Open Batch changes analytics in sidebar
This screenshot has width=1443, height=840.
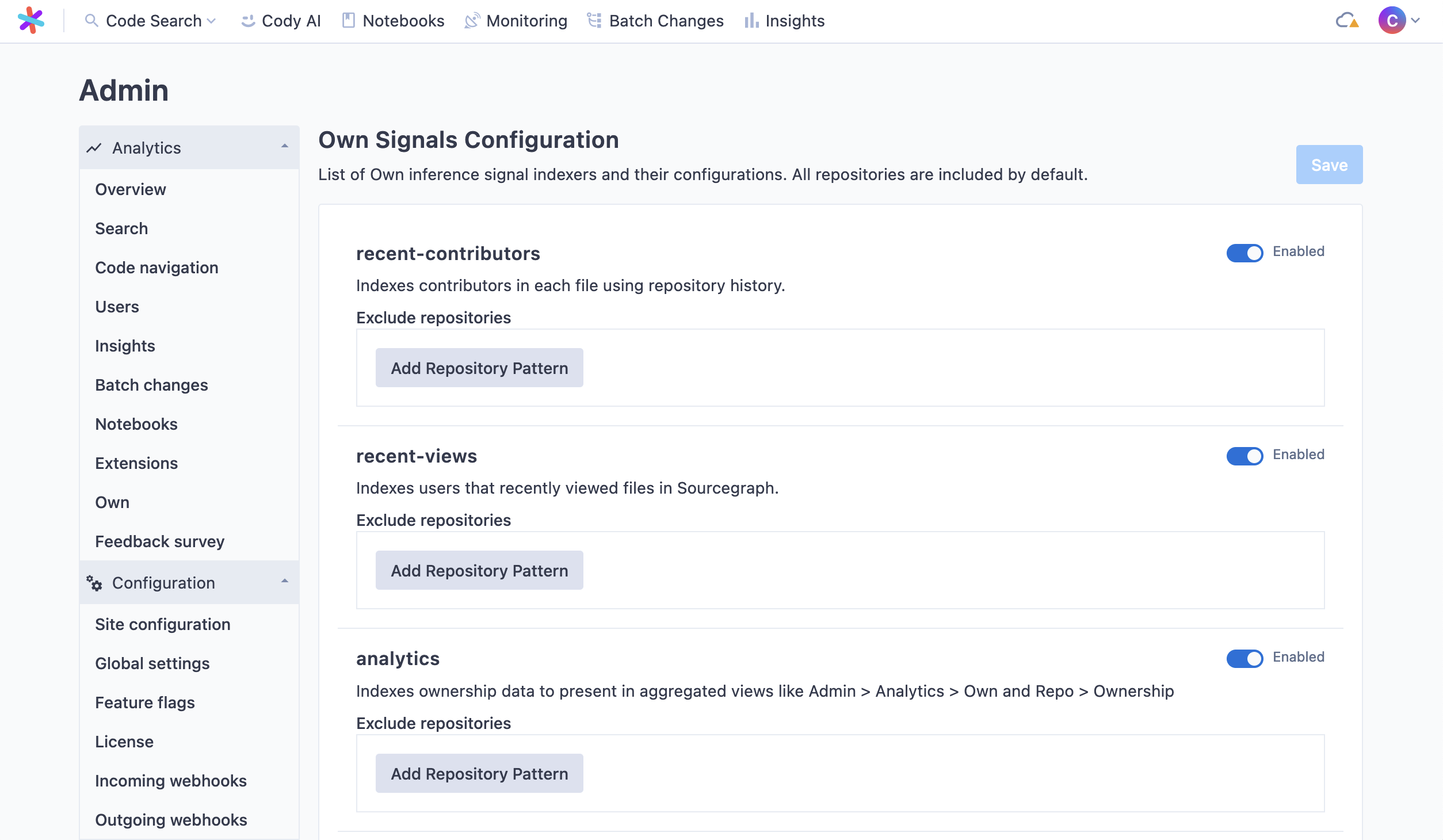(x=189, y=385)
